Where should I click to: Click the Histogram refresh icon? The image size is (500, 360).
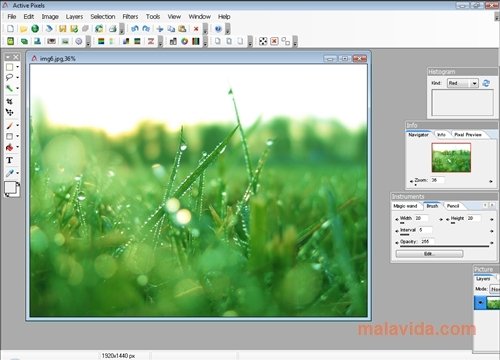(x=486, y=83)
